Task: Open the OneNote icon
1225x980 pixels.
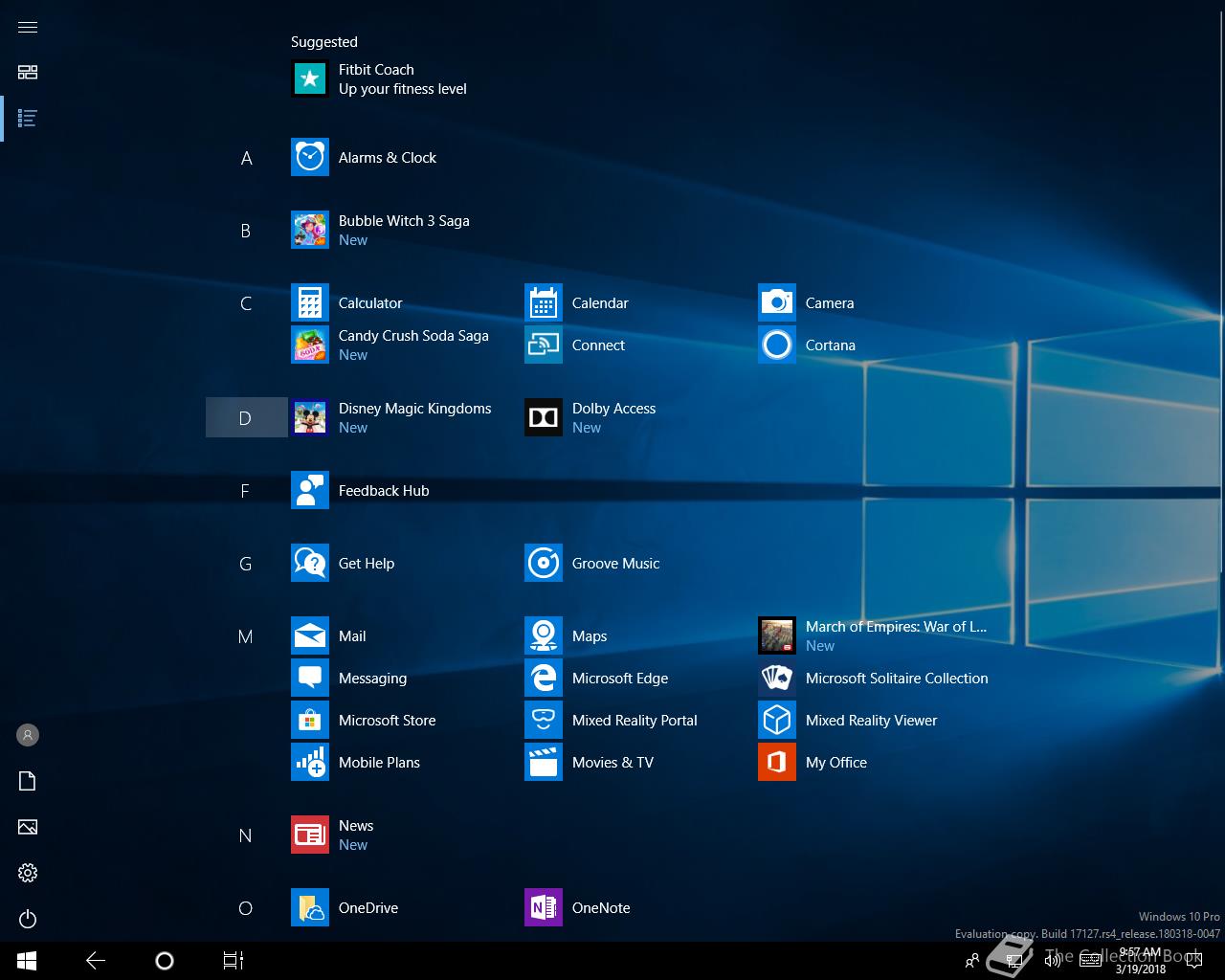Action: pos(544,907)
